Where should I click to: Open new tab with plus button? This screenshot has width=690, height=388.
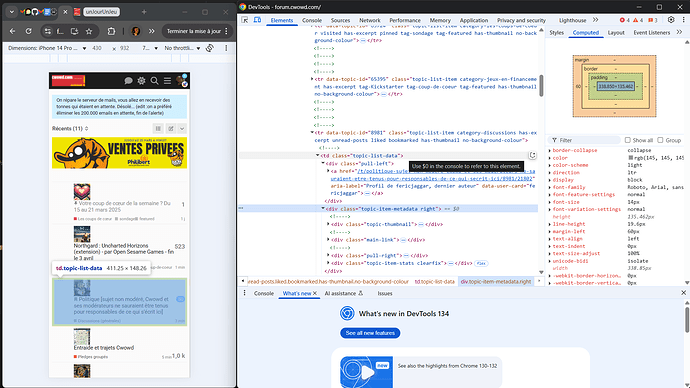(x=144, y=12)
